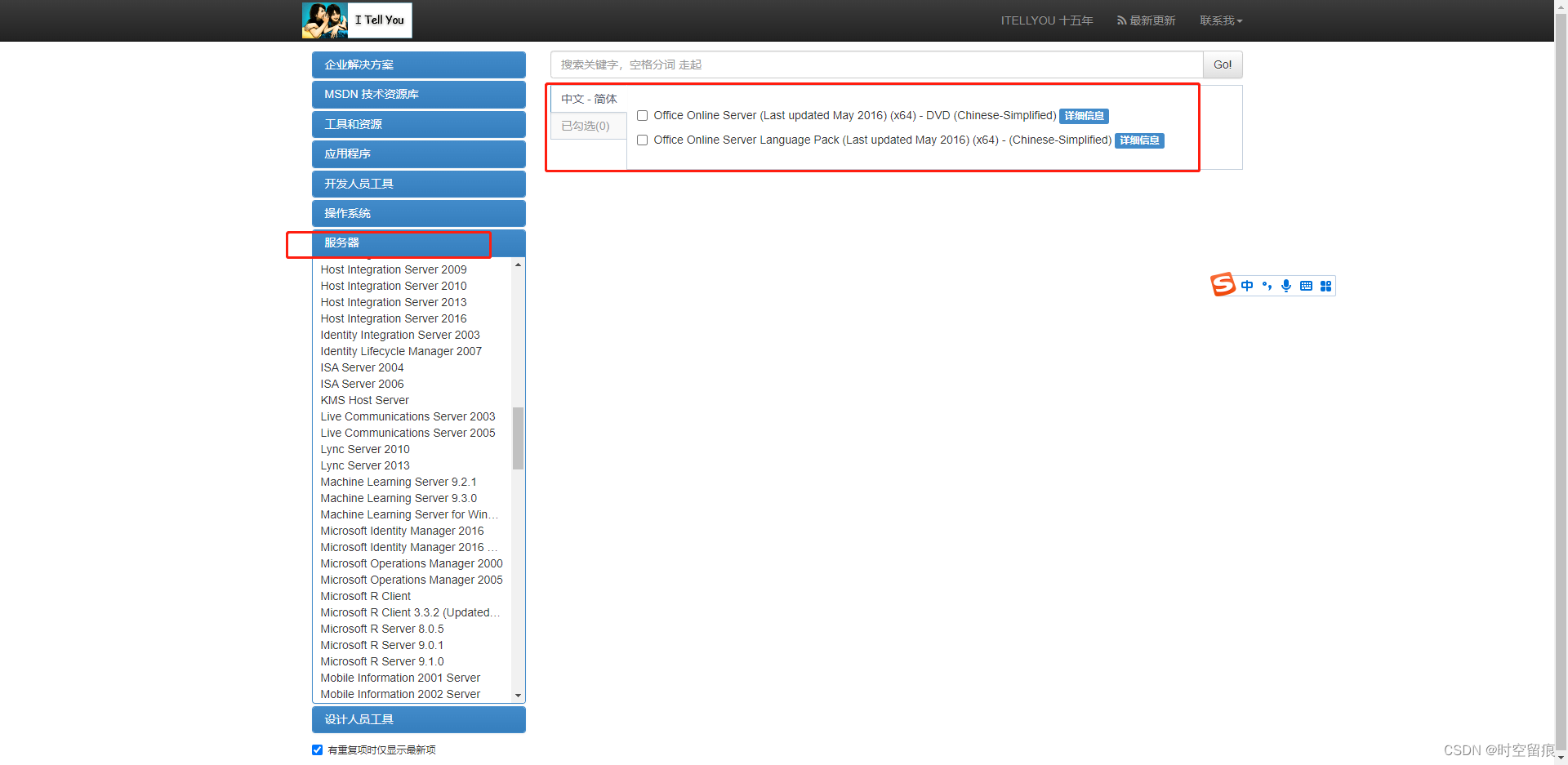Toggle the Sogou 中 Chinese/English mode icon
This screenshot has height=765, width=1568.
pyautogui.click(x=1247, y=286)
